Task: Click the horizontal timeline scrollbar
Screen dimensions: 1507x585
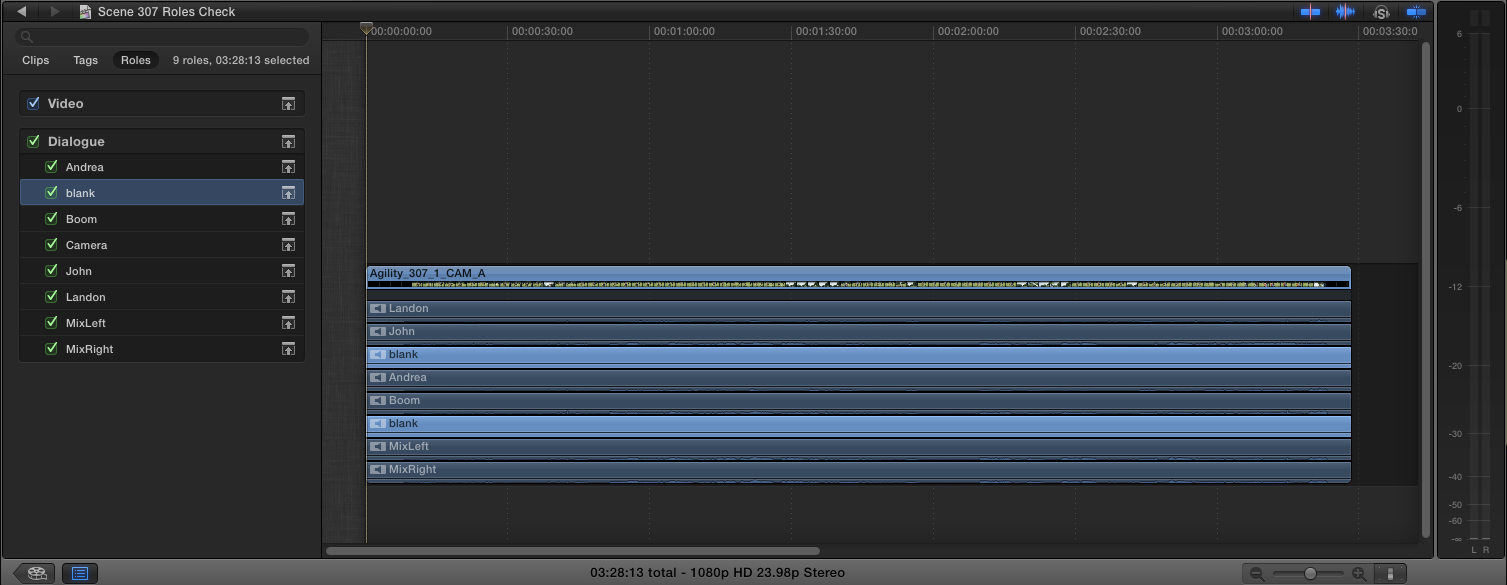Action: [573, 551]
